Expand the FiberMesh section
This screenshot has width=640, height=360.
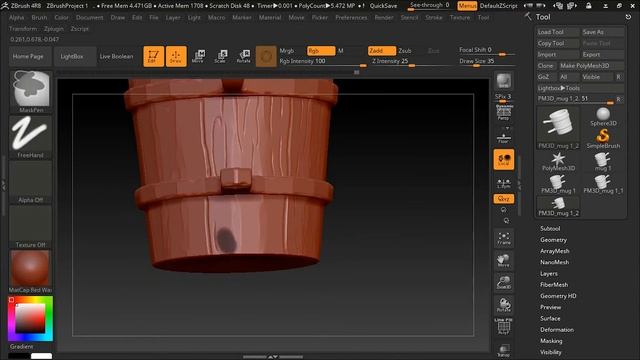[x=554, y=285]
